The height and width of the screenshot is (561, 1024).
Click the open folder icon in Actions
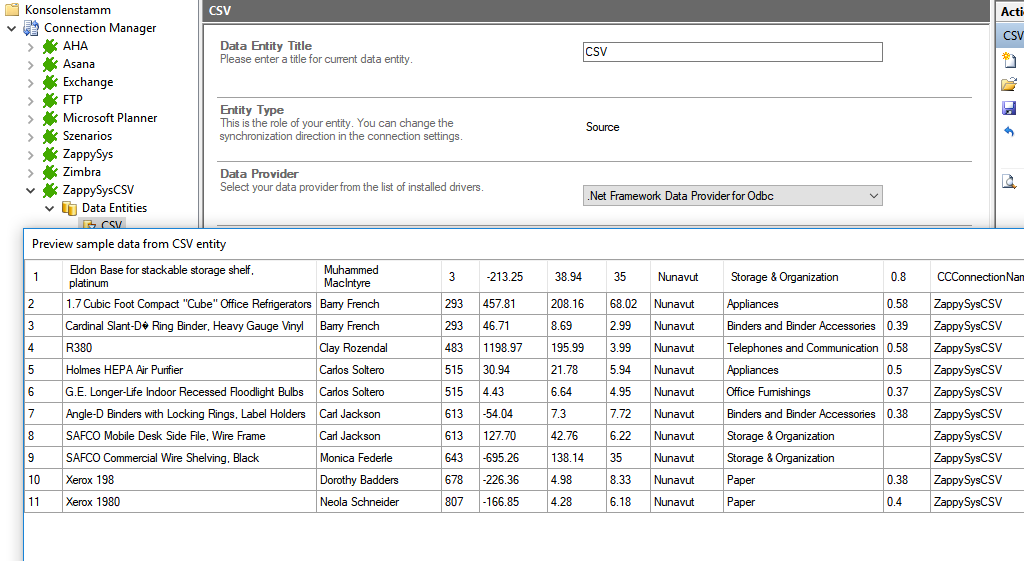point(1009,84)
